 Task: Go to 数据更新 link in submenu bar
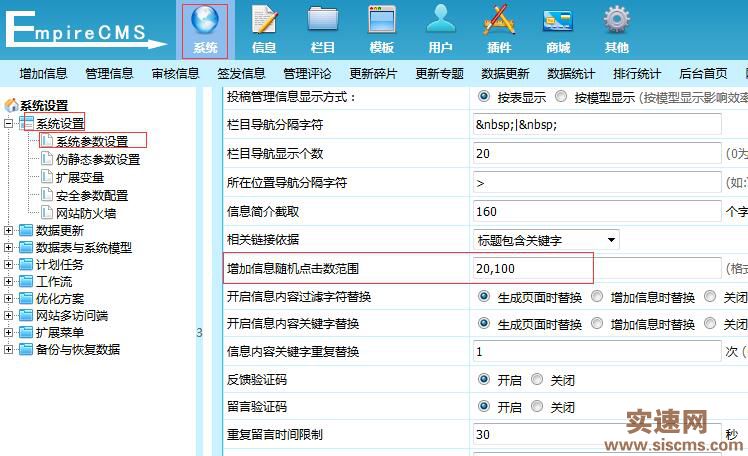coord(505,73)
